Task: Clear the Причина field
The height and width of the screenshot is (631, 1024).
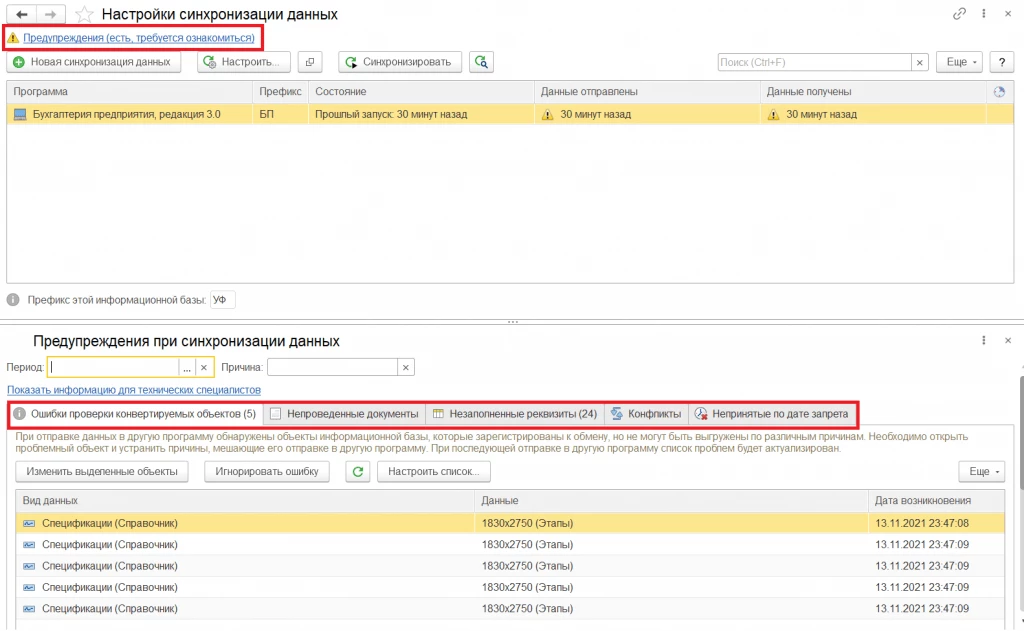Action: [x=406, y=368]
